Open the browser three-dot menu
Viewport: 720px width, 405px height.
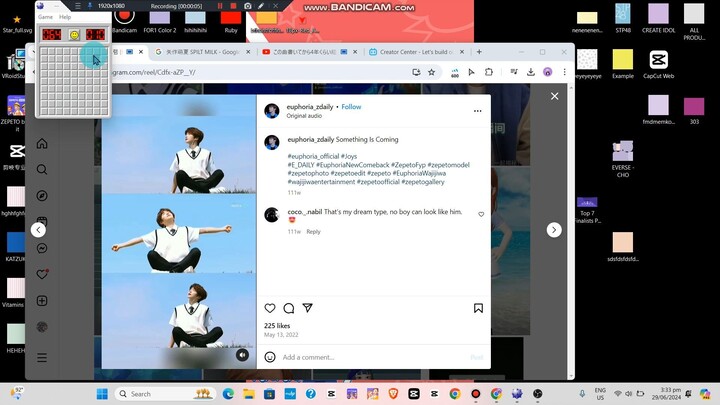coord(564,72)
